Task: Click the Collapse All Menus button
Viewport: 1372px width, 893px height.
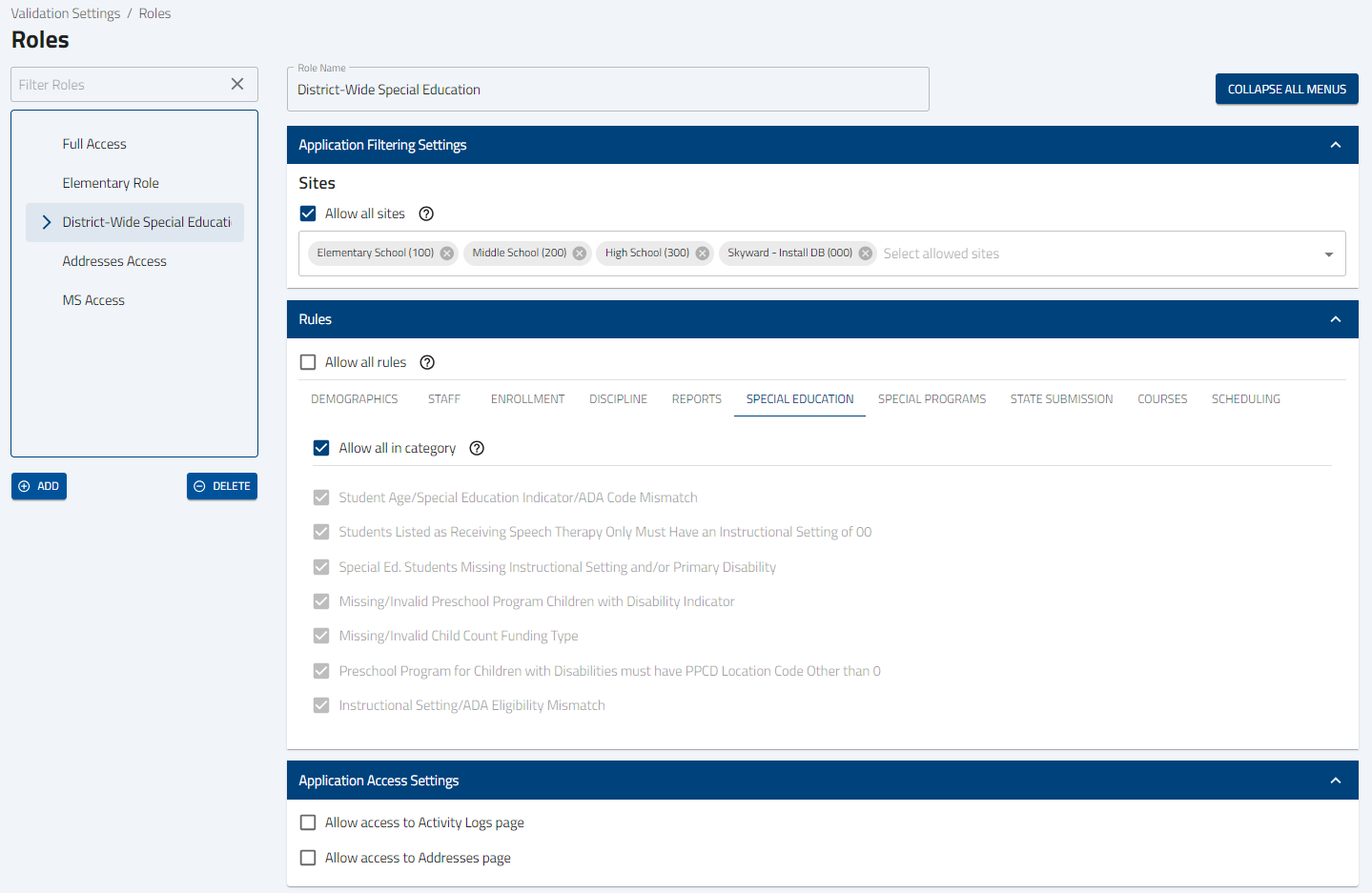Action: click(x=1286, y=89)
